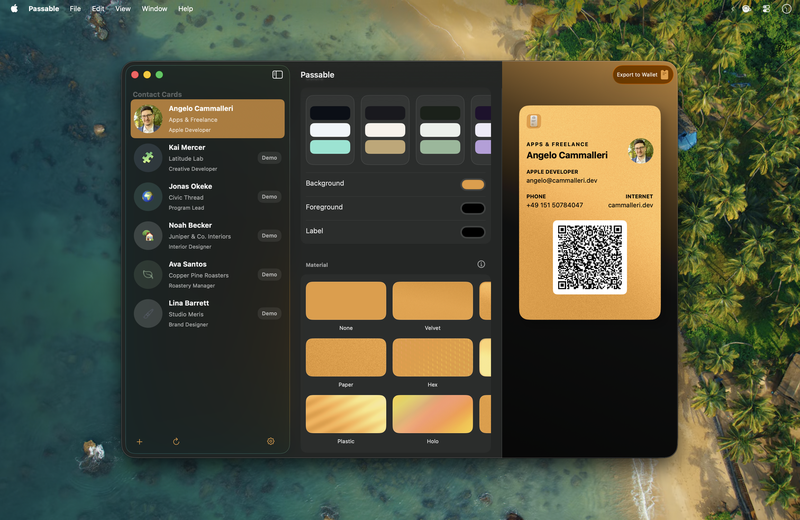Image resolution: width=800 pixels, height=520 pixels.
Task: Toggle the sidebar with the panel icon
Action: 277,75
